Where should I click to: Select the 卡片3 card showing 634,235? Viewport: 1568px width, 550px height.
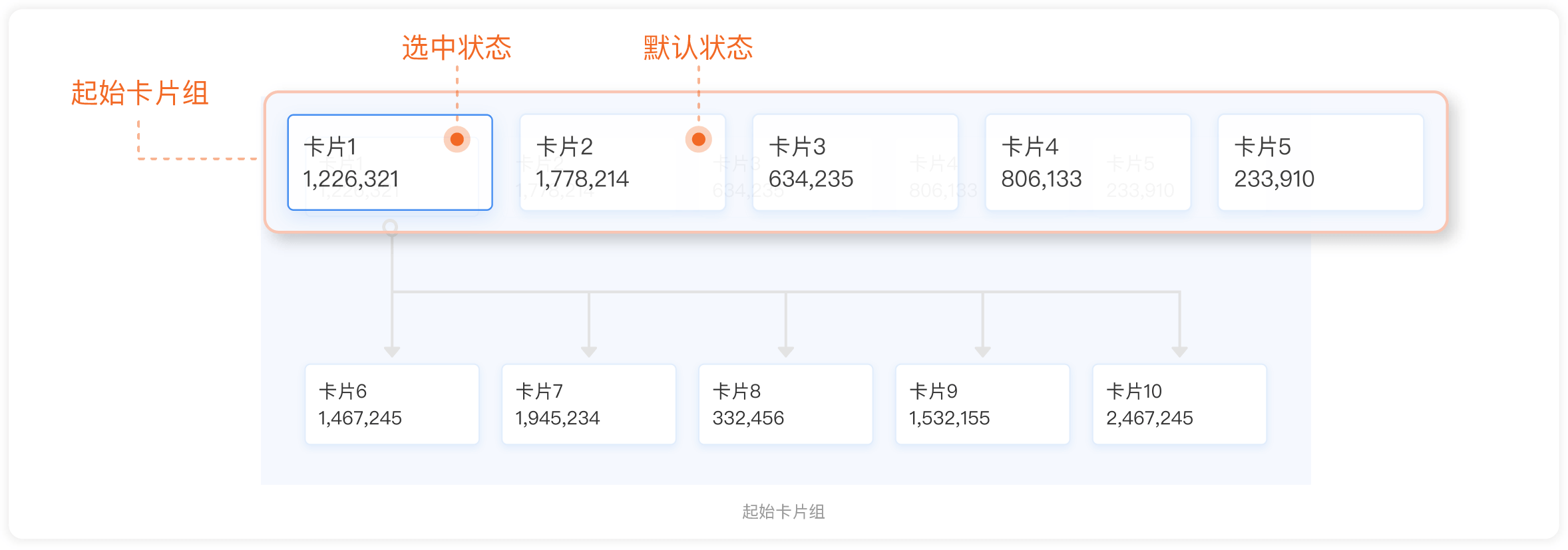[x=855, y=162]
